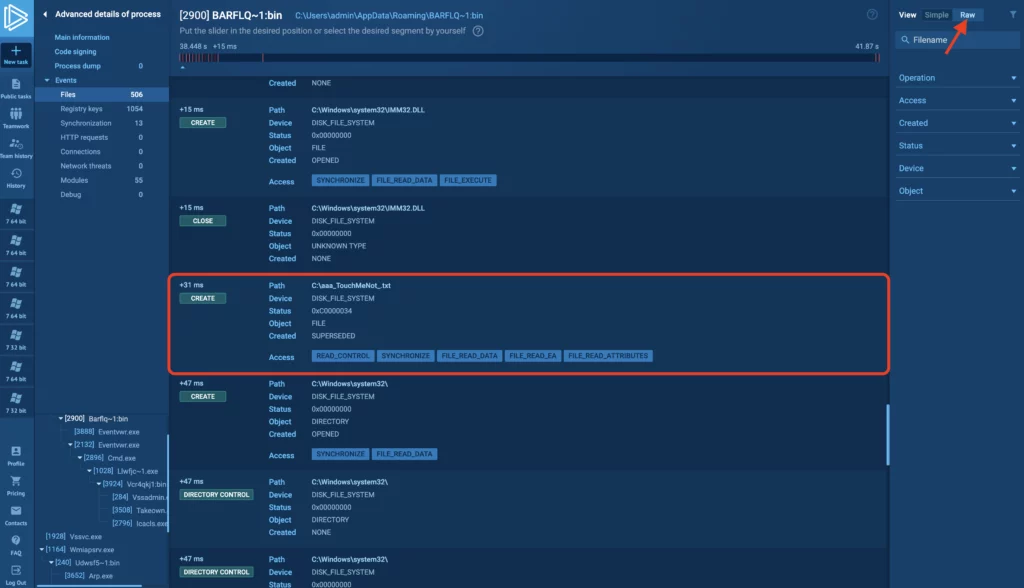
Task: Expand the Operation filter dropdown
Action: click(x=955, y=78)
